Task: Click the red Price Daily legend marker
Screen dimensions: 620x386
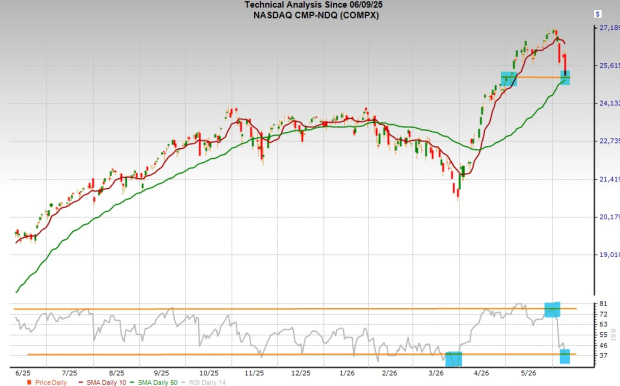Action: [x=29, y=382]
